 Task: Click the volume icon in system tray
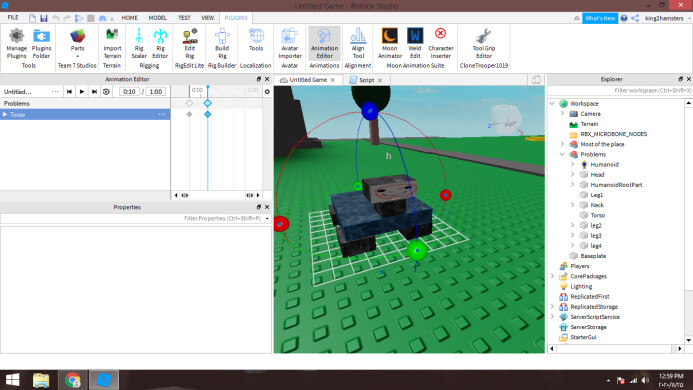point(645,380)
